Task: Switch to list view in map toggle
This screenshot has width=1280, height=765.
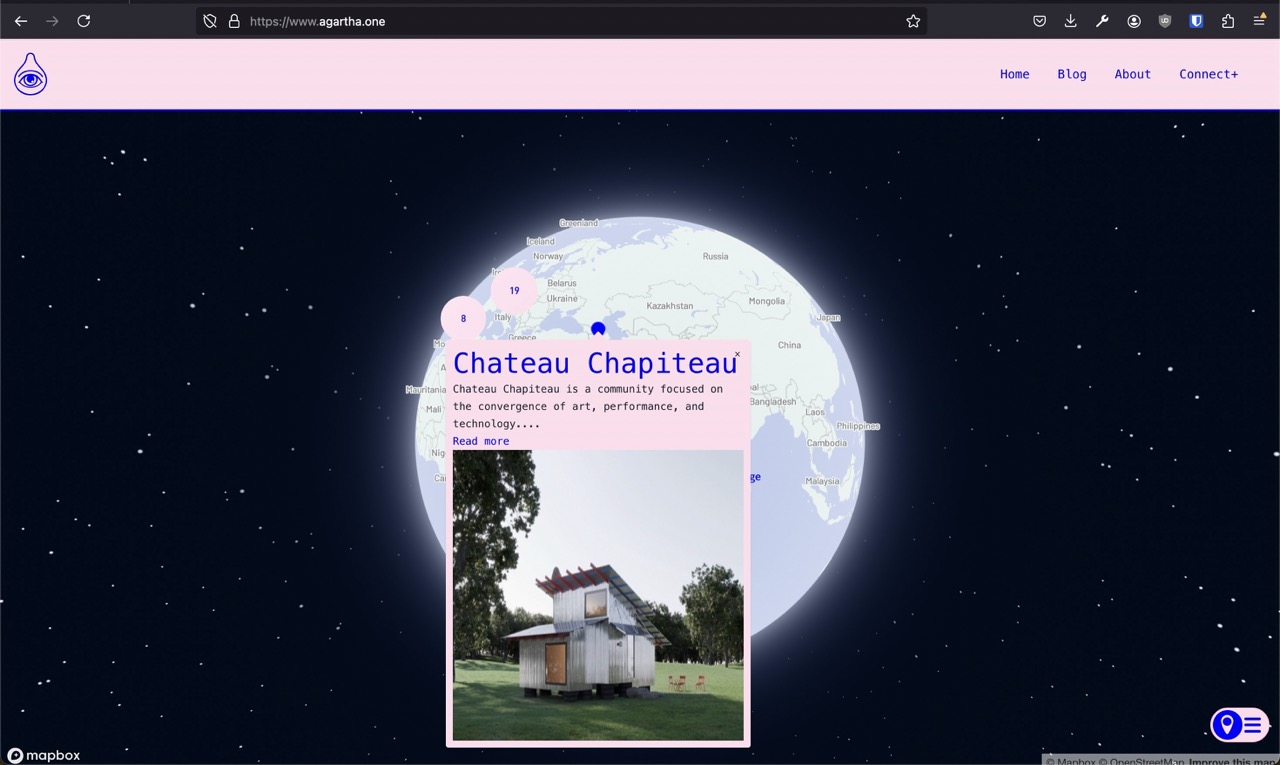Action: click(x=1253, y=725)
